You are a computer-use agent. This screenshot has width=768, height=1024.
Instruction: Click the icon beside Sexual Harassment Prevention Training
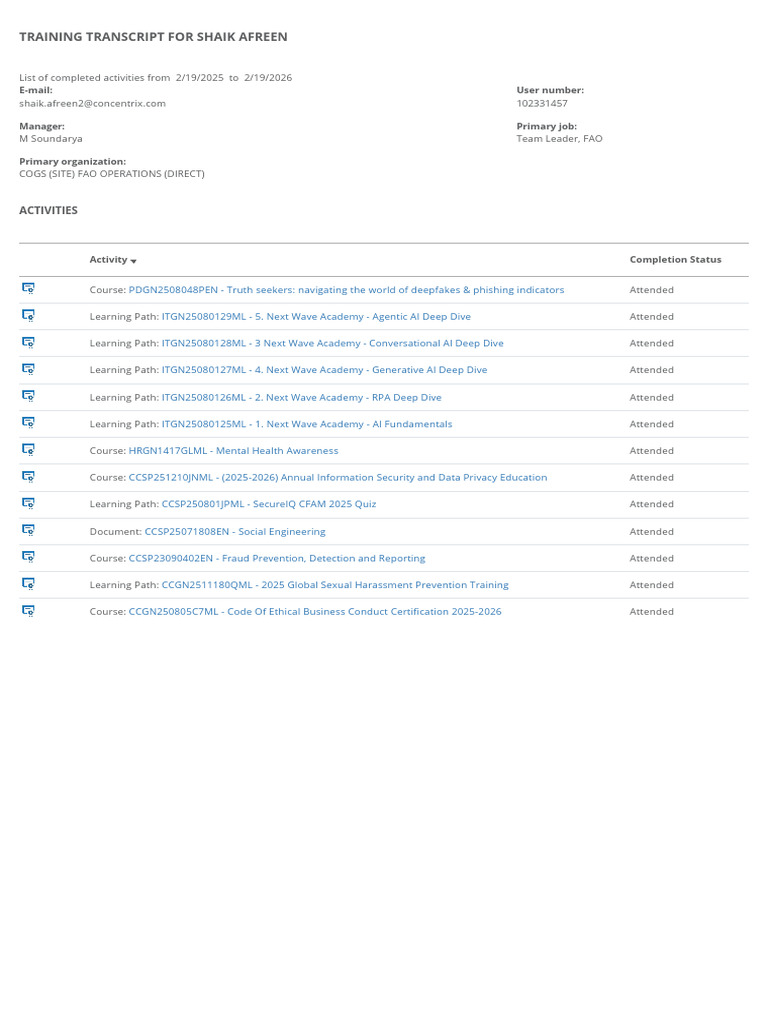pyautogui.click(x=28, y=583)
